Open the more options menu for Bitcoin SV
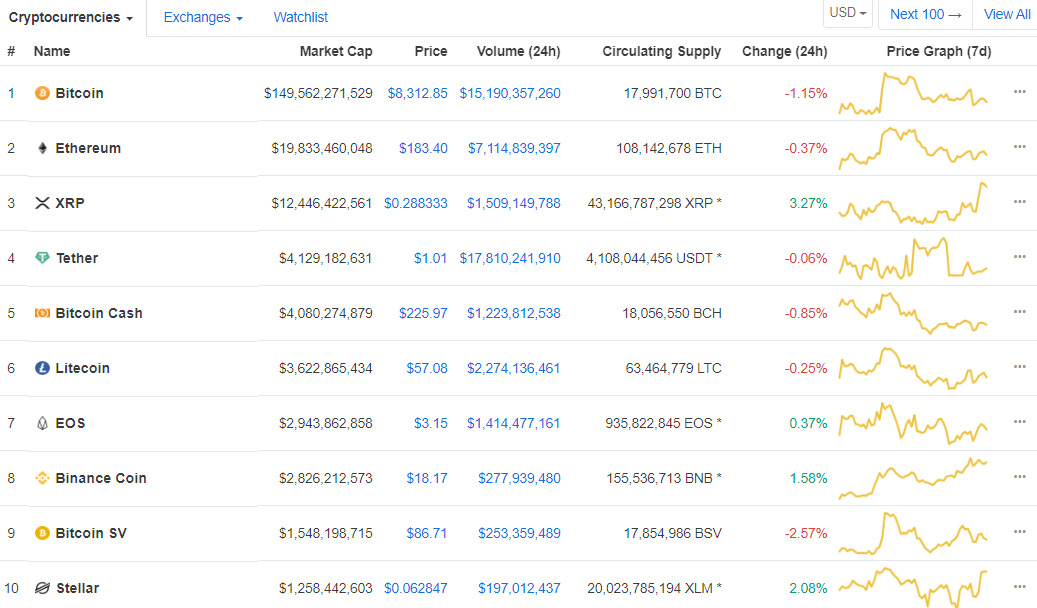The image size is (1037, 608). (x=1019, y=531)
